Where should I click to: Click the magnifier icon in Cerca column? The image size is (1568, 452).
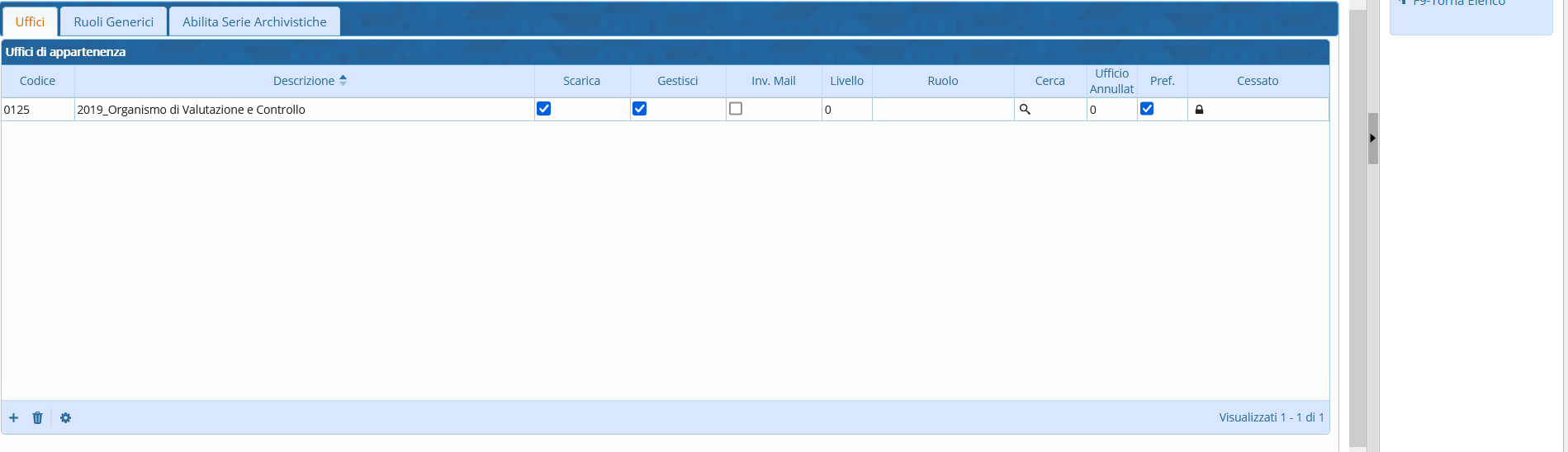[x=1025, y=109]
